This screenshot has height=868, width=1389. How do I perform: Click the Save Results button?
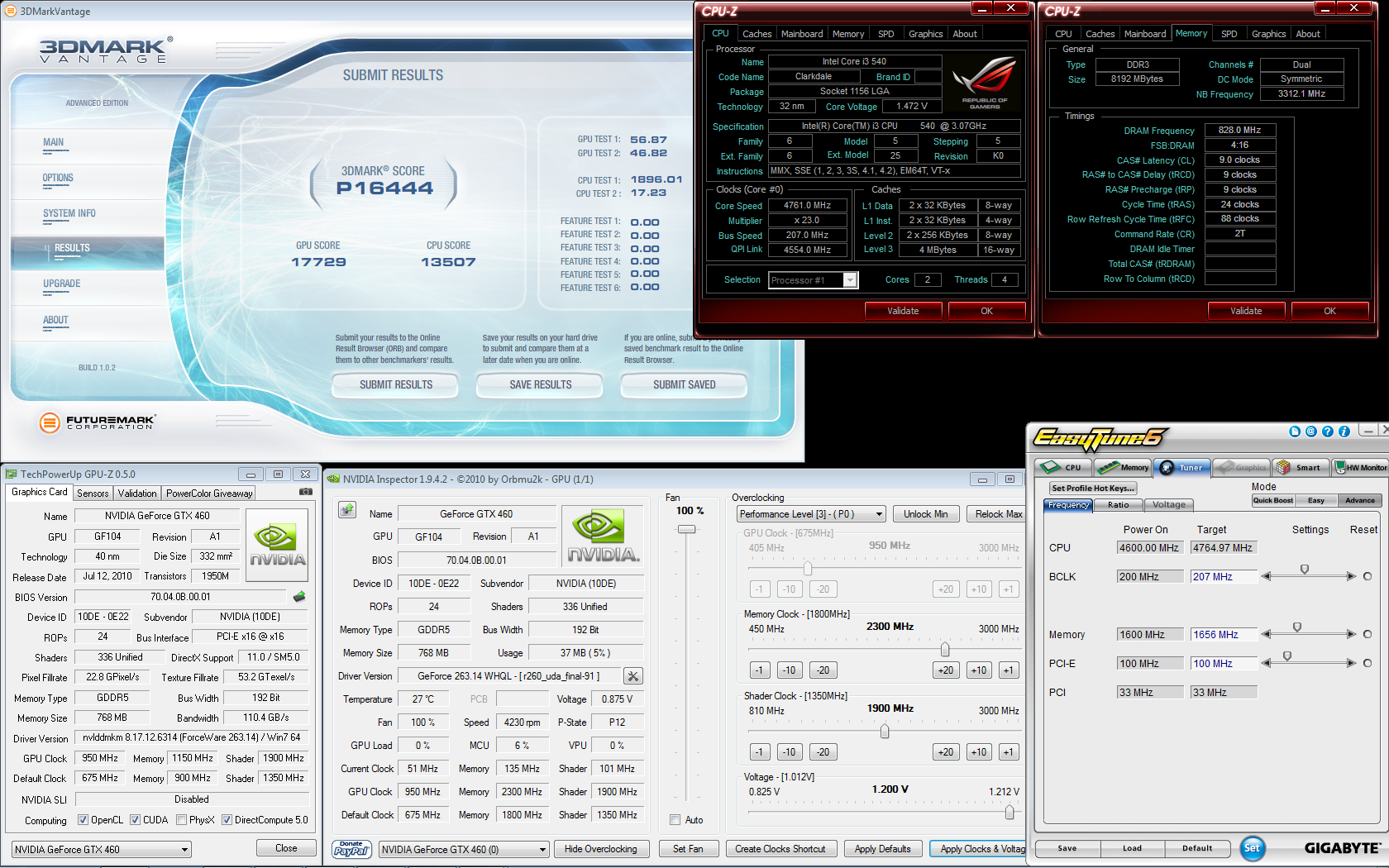coord(541,384)
